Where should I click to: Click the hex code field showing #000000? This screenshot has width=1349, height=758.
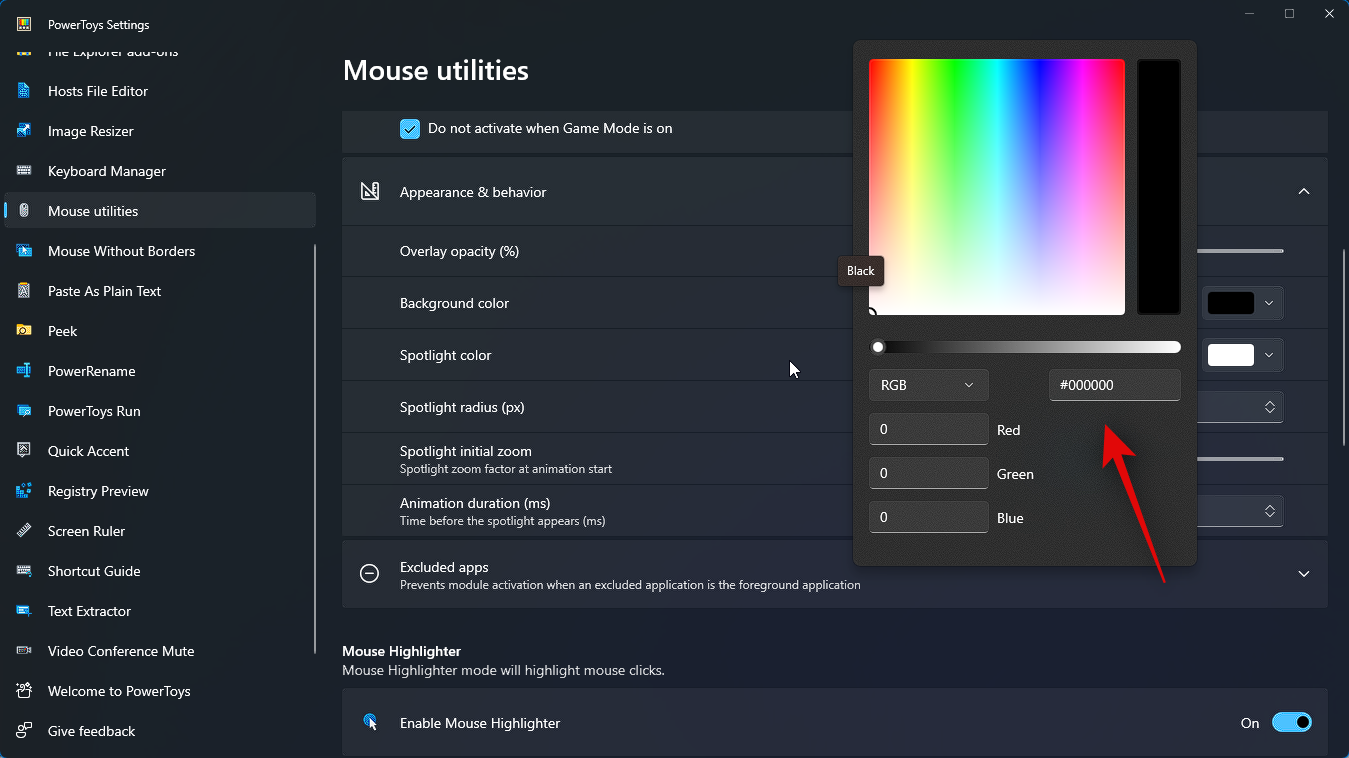1115,385
